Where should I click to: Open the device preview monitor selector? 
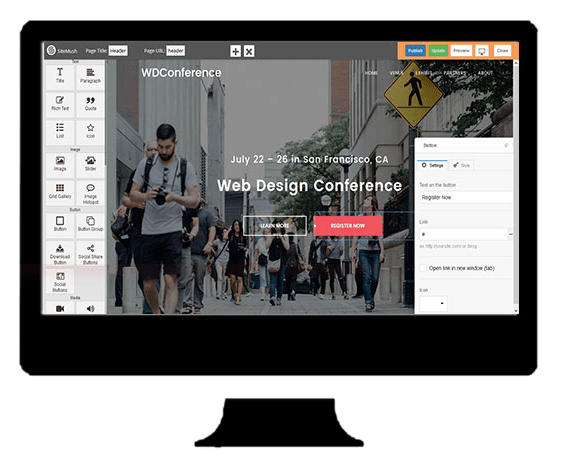[482, 51]
